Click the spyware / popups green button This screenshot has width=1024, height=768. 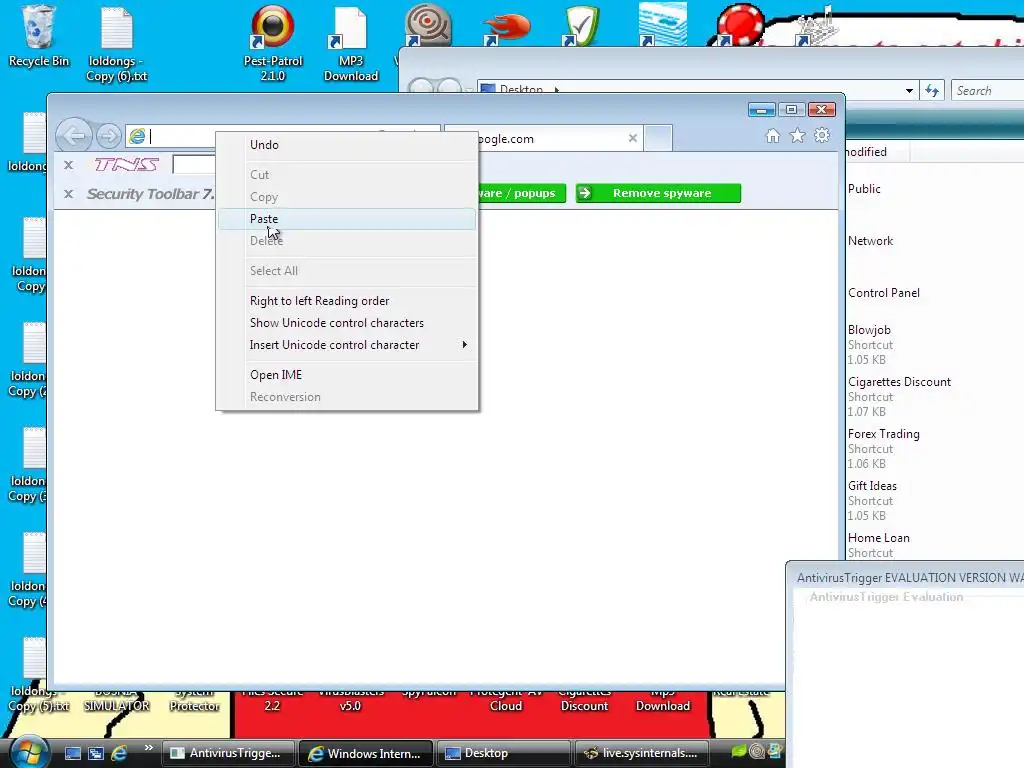pos(522,193)
